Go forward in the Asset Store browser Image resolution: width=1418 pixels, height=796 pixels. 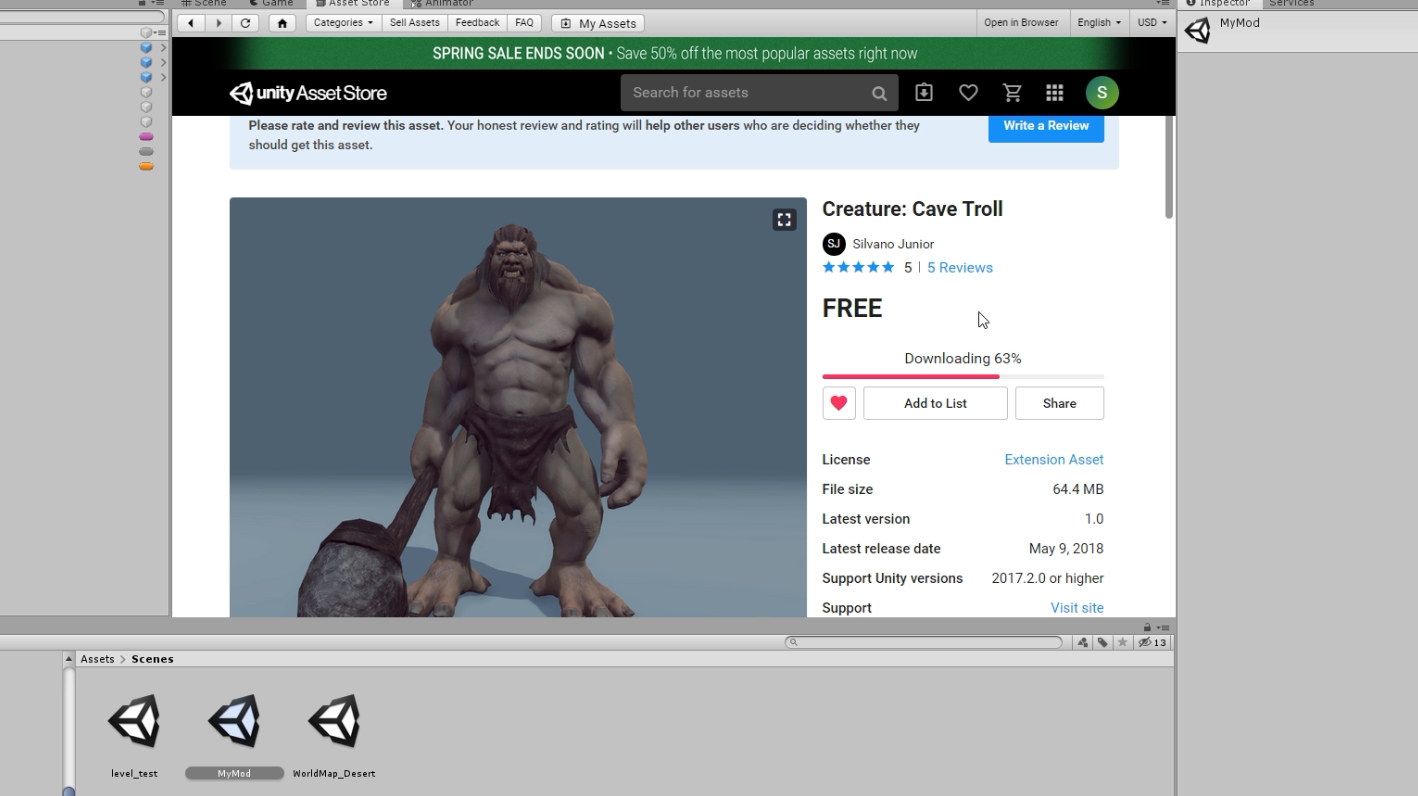tap(218, 23)
